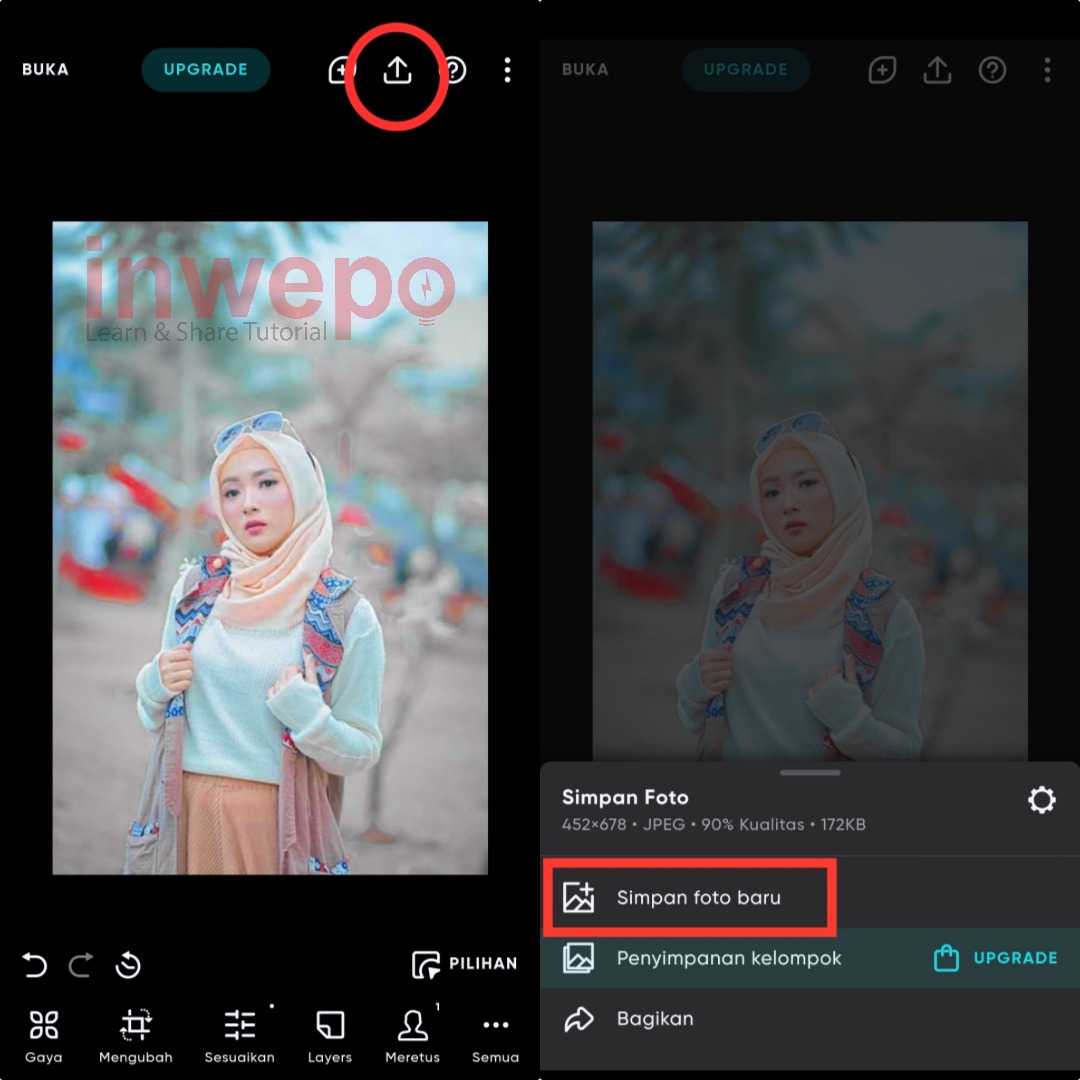Screen dimensions: 1080x1080
Task: Open export settings via the gear icon
Action: pos(1042,799)
